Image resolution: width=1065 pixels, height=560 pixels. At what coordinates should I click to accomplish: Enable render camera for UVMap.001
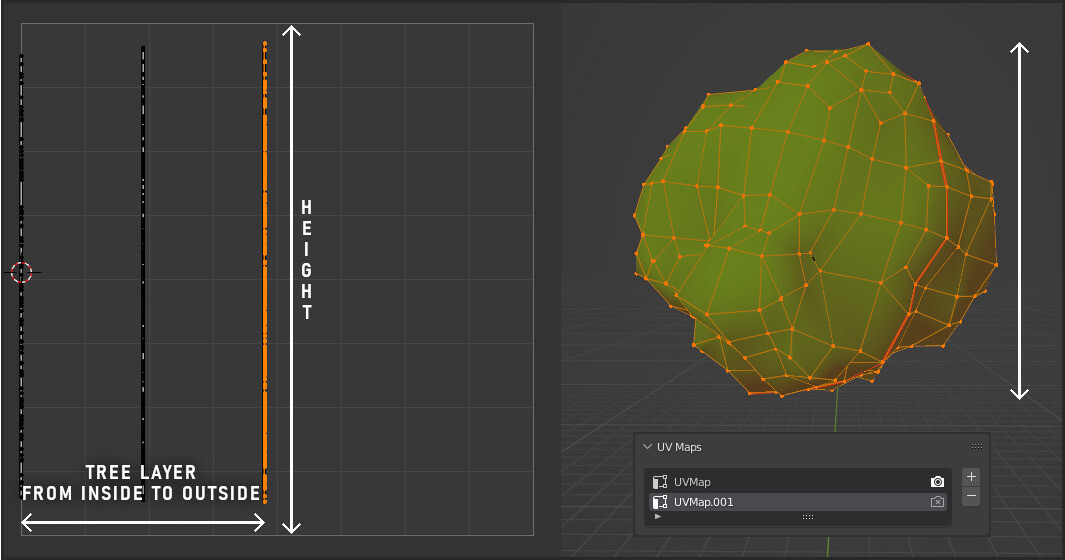click(x=937, y=502)
